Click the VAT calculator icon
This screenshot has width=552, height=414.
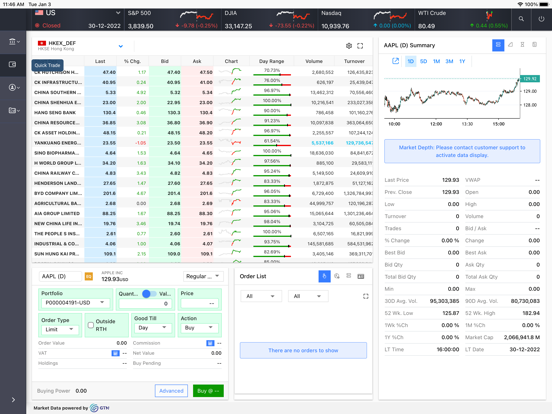115,353
